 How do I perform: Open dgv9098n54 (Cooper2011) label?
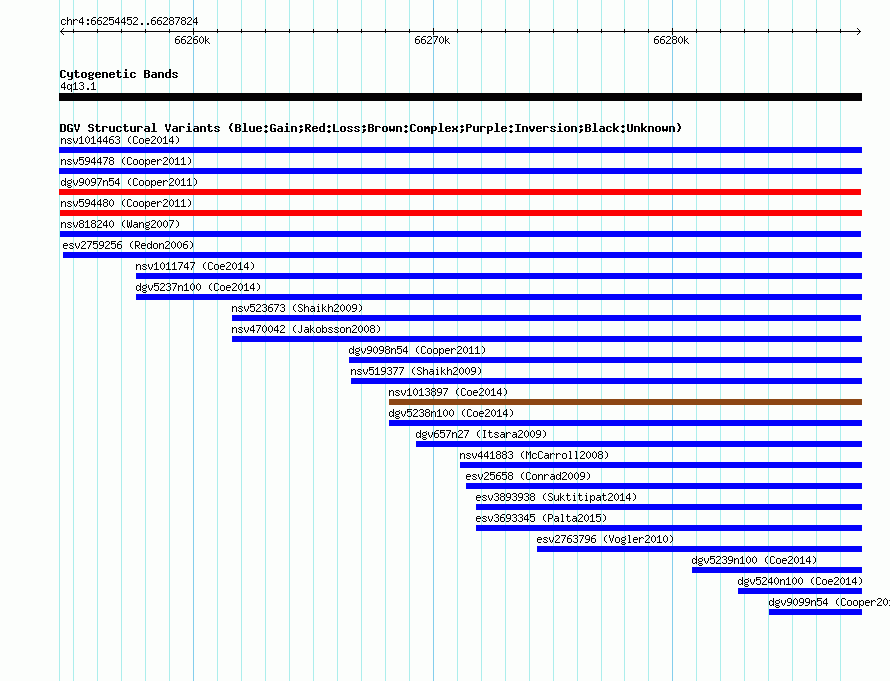pos(417,350)
